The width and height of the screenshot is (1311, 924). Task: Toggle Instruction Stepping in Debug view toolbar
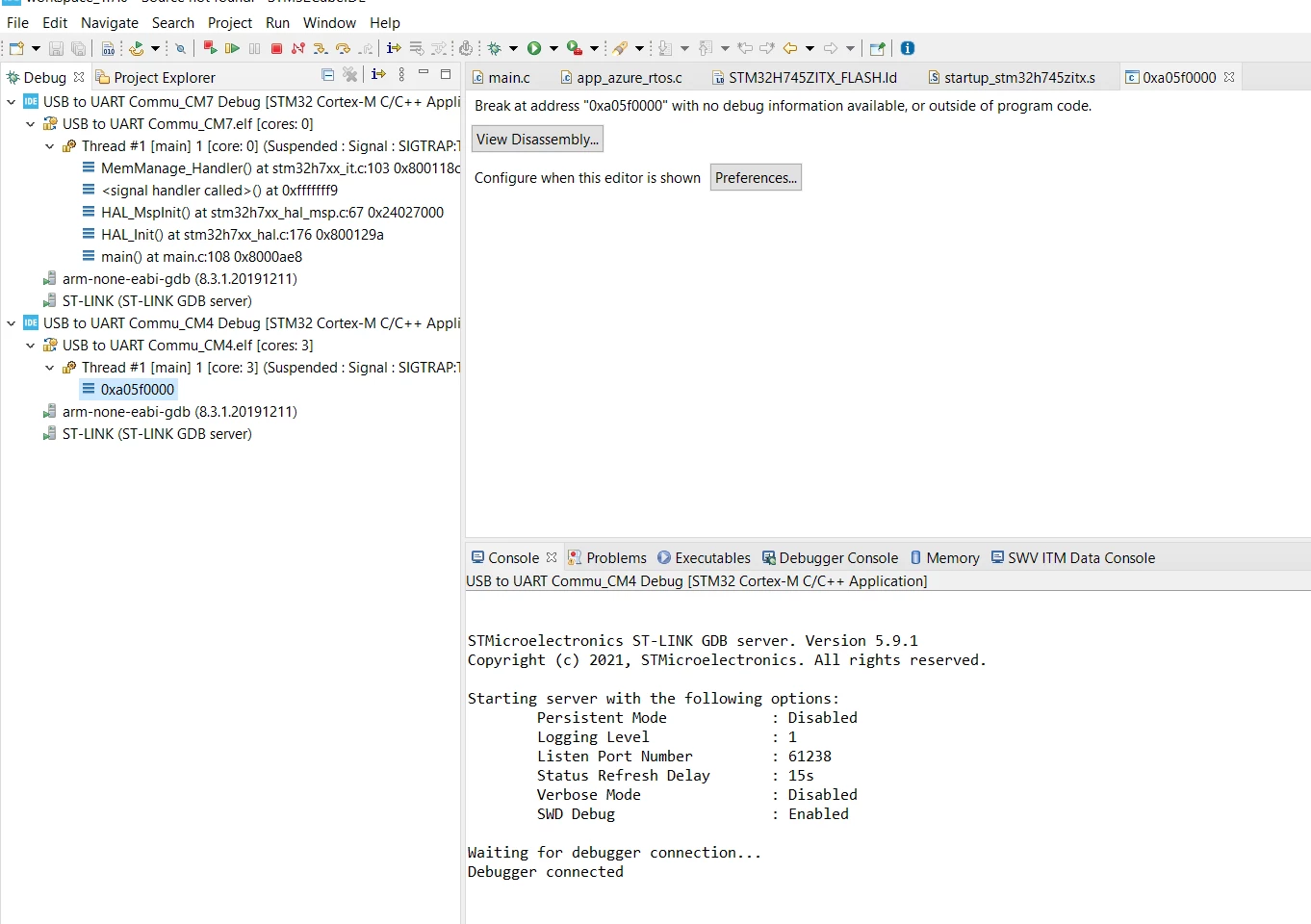click(378, 74)
